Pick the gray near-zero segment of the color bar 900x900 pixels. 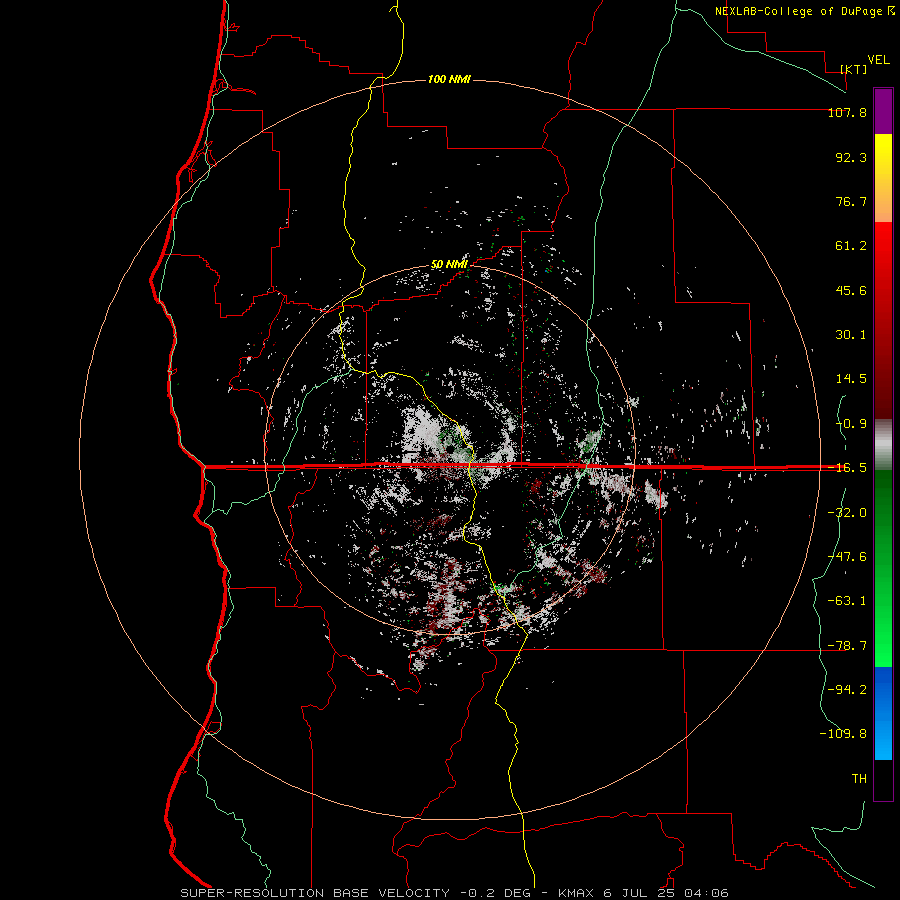pos(883,445)
